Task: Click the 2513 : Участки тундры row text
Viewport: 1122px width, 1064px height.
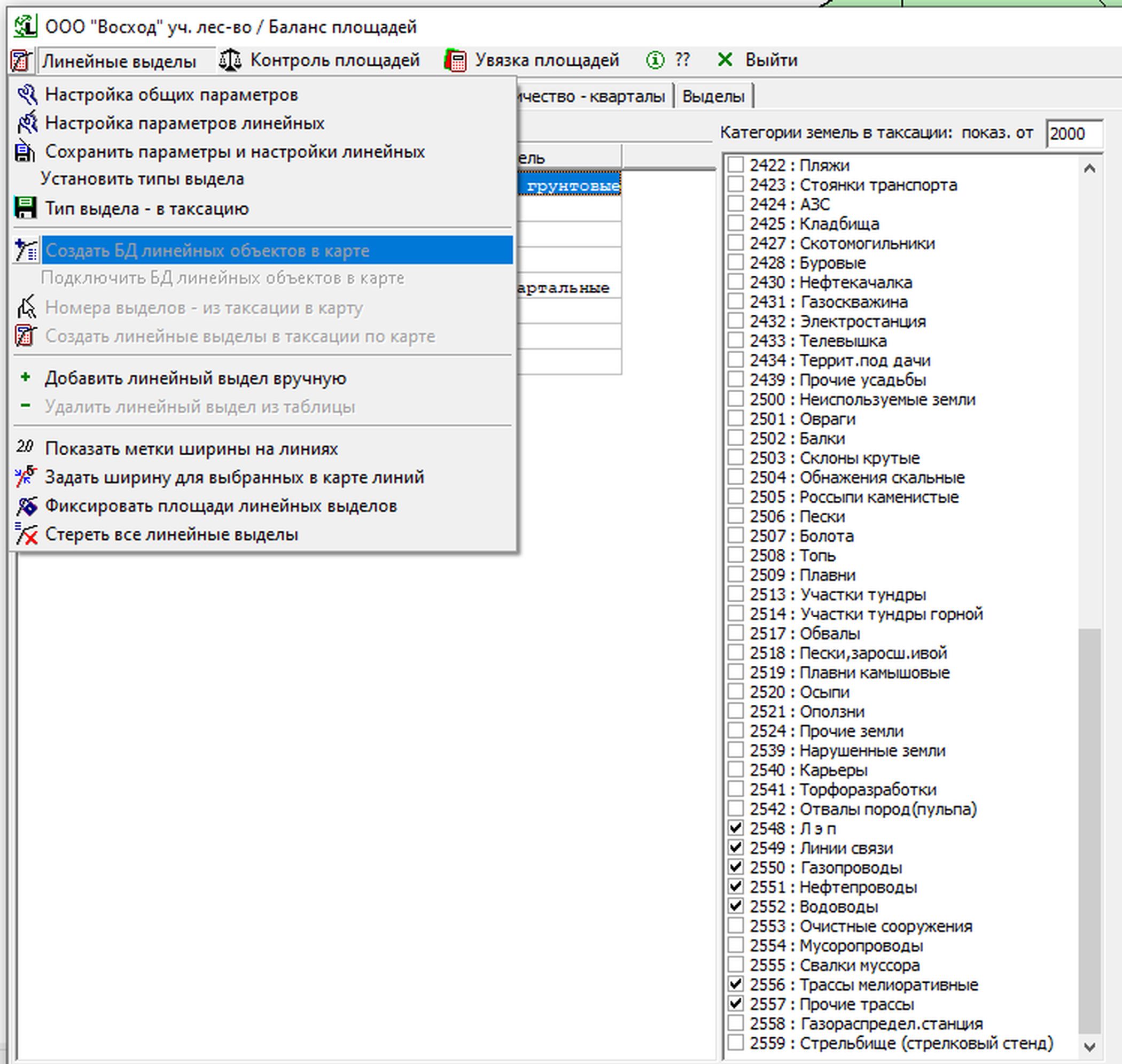Action: 837,594
